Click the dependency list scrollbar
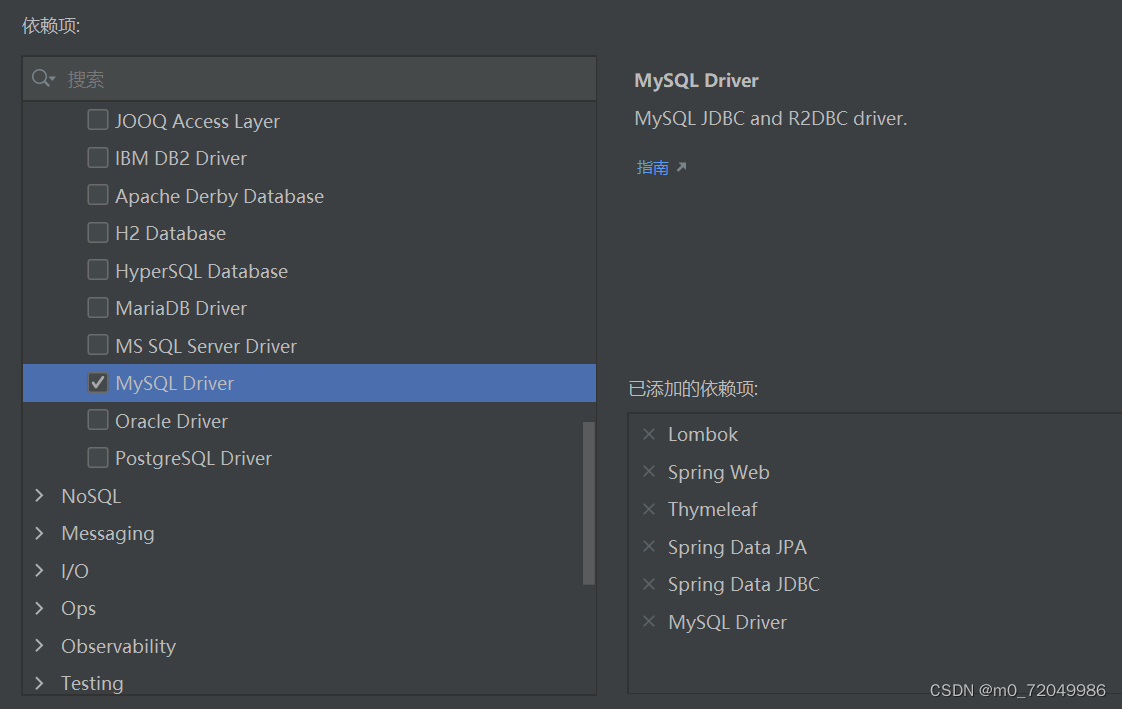This screenshot has height=709, width=1122. click(x=588, y=500)
